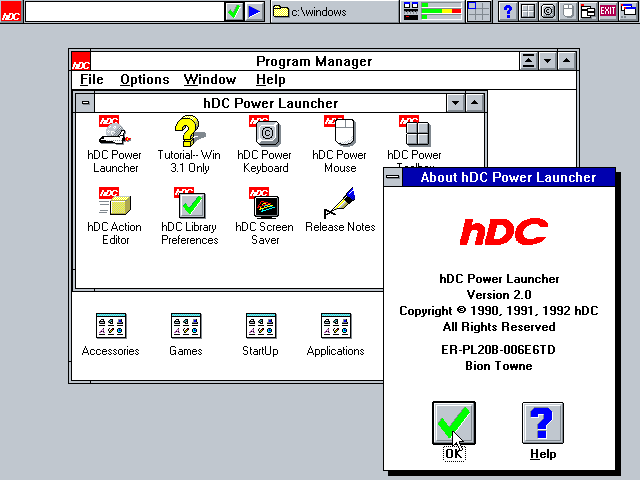This screenshot has height=480, width=640.
Task: Click the file manager tree toolbar icon
Action: tap(588, 11)
